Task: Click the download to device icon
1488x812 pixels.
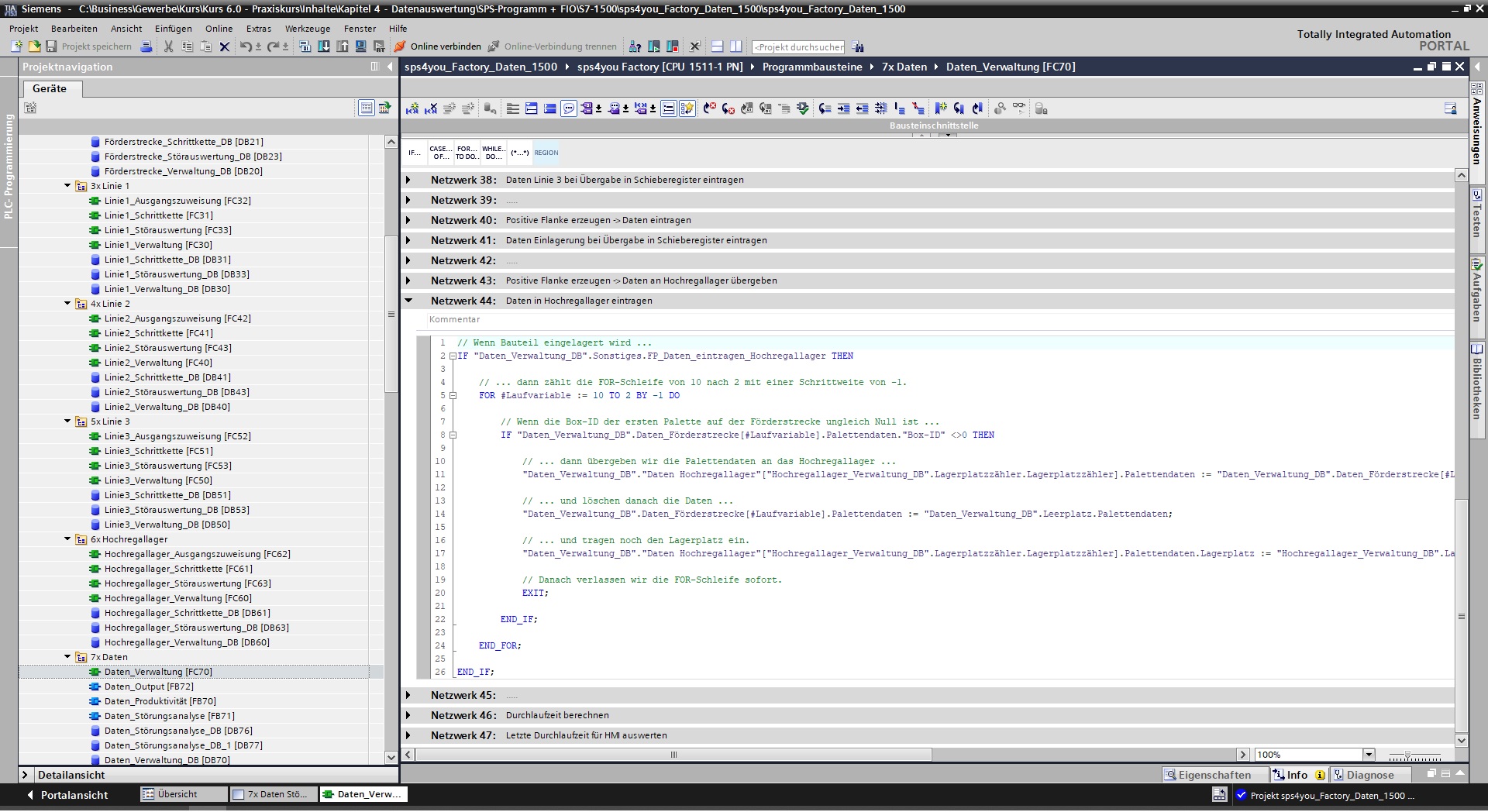Action: (323, 46)
